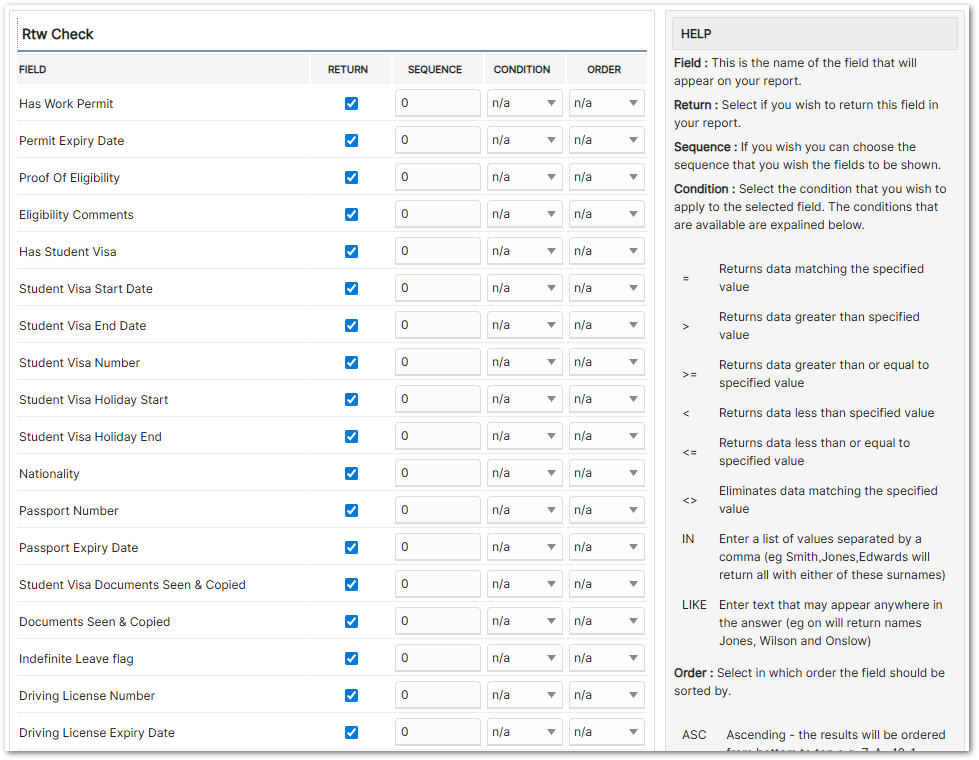979x760 pixels.
Task: Toggle Driving License Number return checkbox
Action: coord(351,695)
